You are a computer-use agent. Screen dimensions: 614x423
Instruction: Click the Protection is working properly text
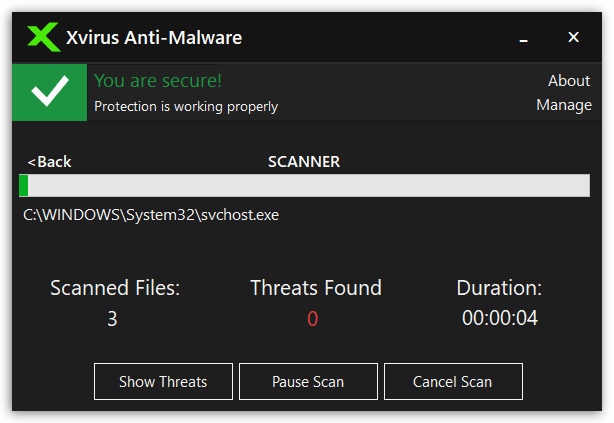[x=186, y=107]
